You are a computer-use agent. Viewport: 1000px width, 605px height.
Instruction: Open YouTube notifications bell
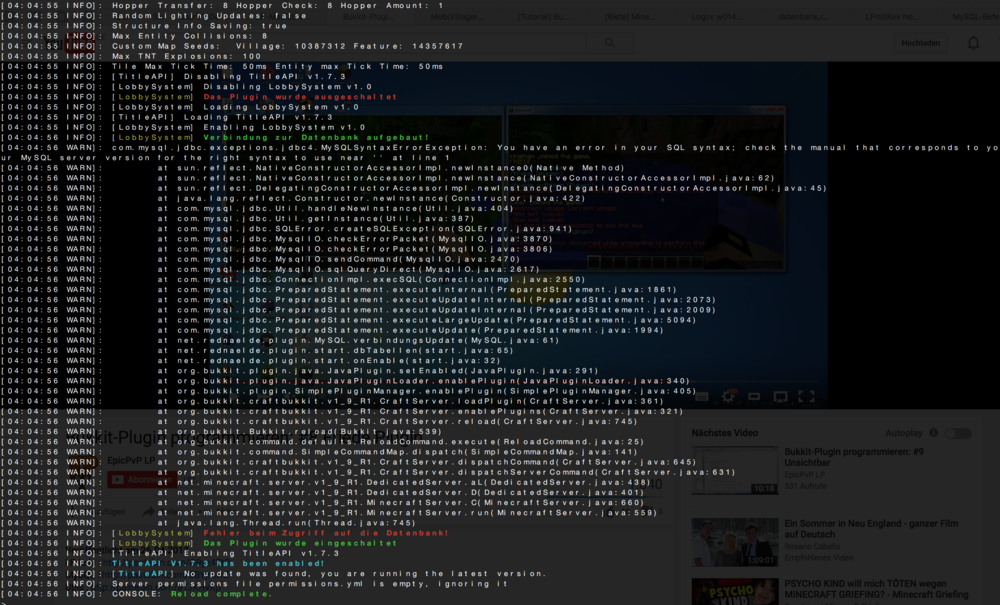click(x=973, y=43)
